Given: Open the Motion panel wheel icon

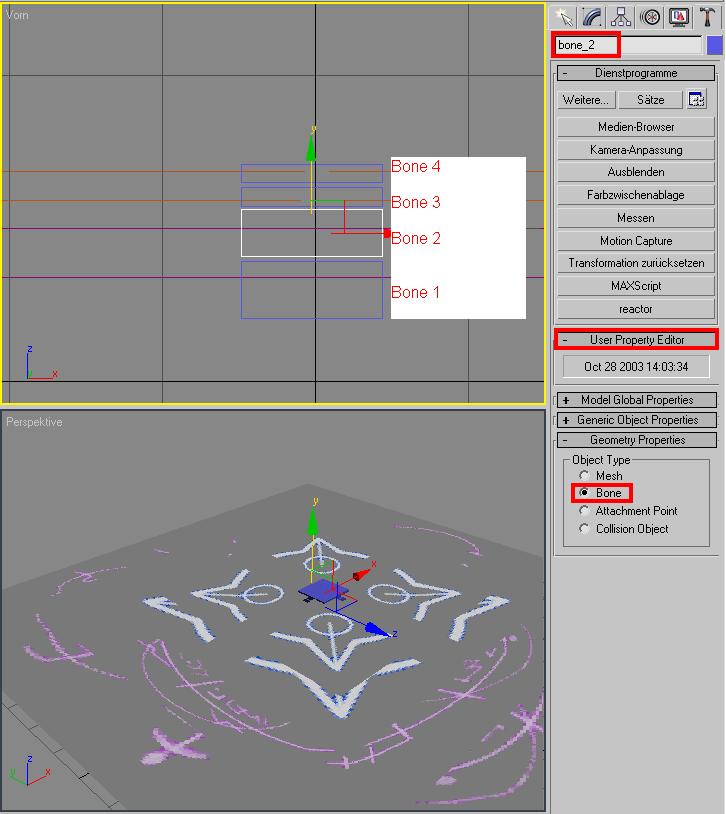Looking at the screenshot, I should point(650,17).
